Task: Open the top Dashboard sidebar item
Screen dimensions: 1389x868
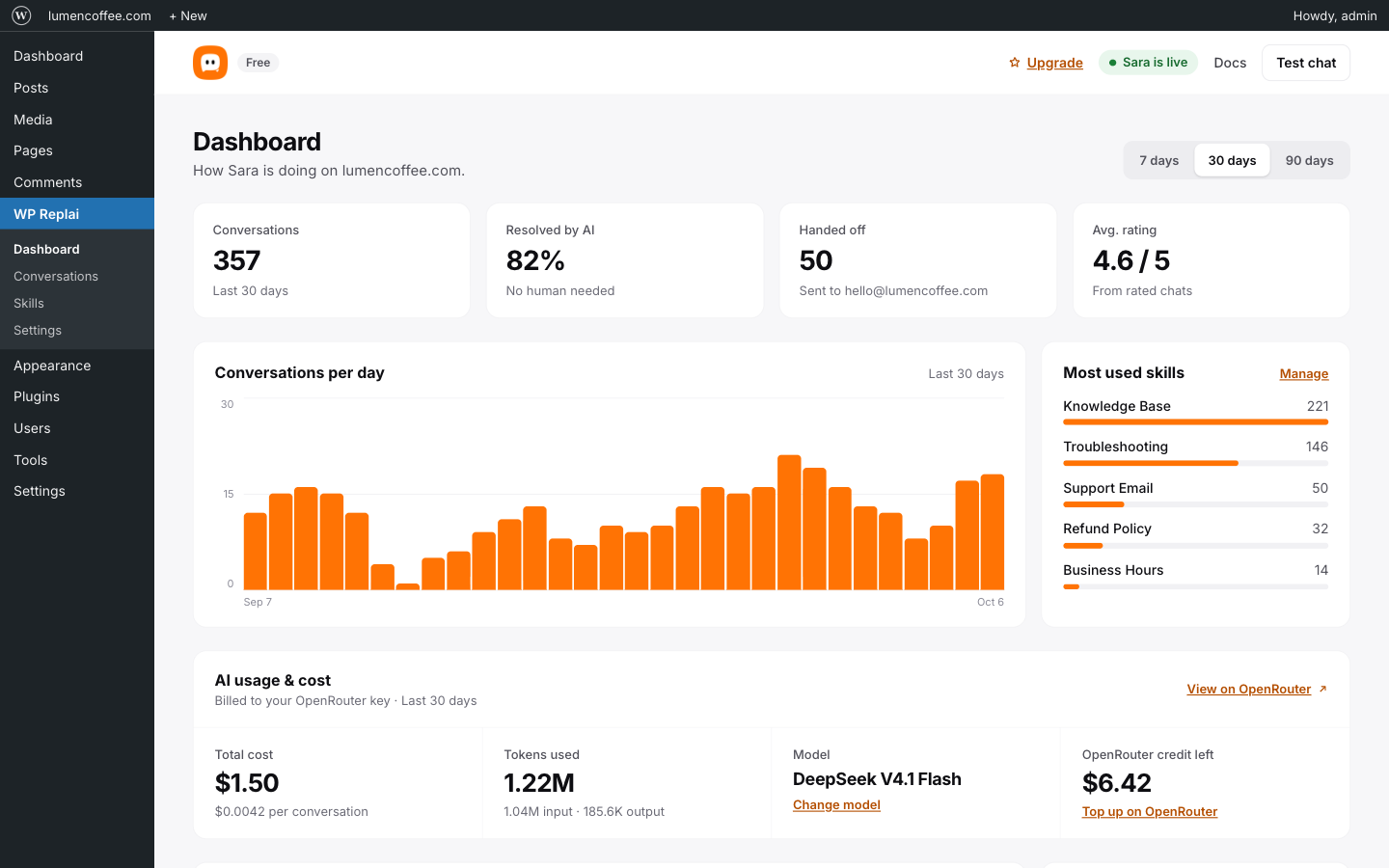Action: [x=77, y=56]
